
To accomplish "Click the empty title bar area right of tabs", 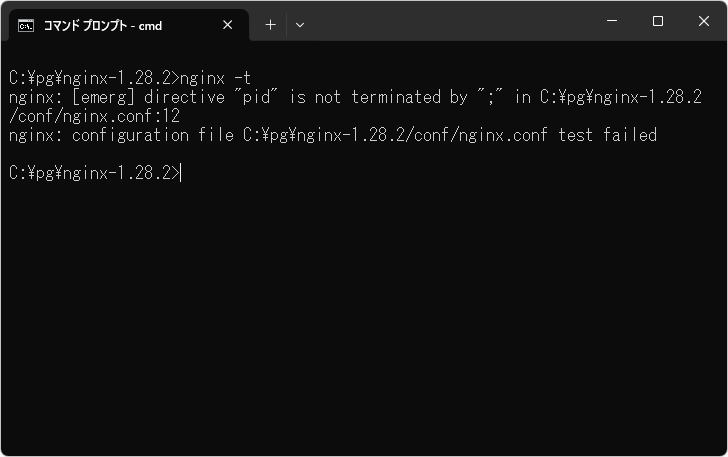I will (x=450, y=22).
